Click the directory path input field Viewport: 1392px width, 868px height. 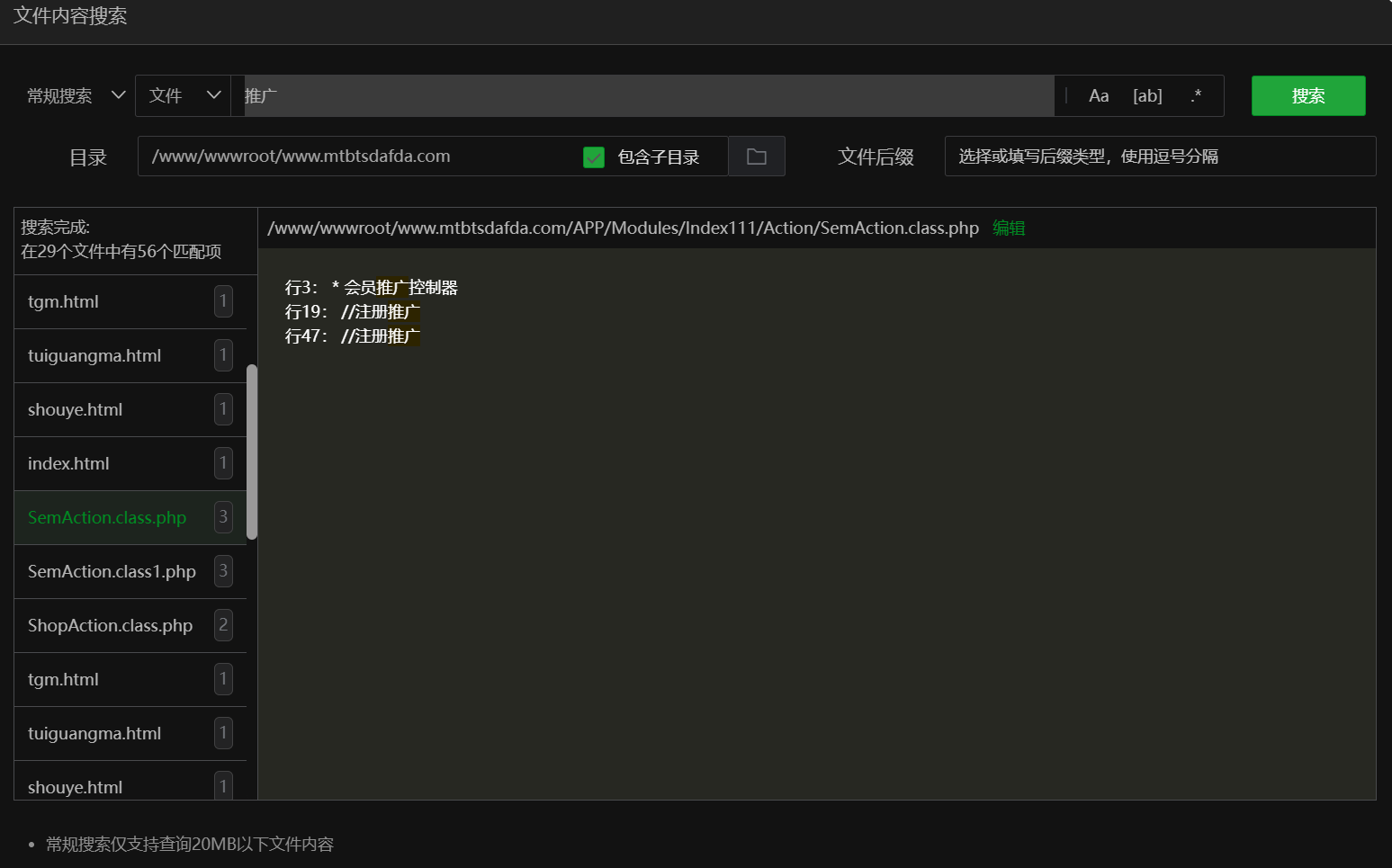360,157
